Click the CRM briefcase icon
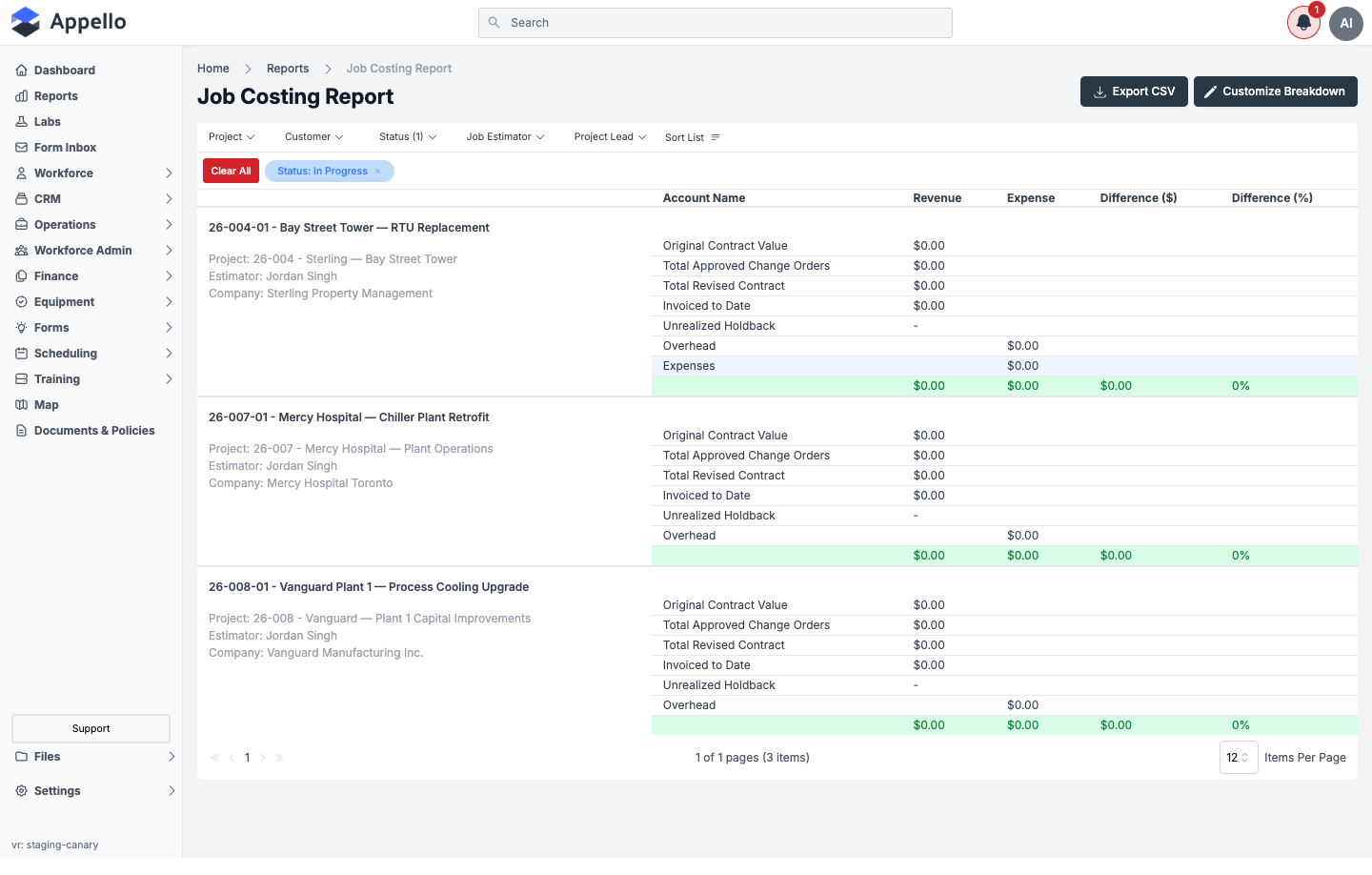 pos(21,199)
